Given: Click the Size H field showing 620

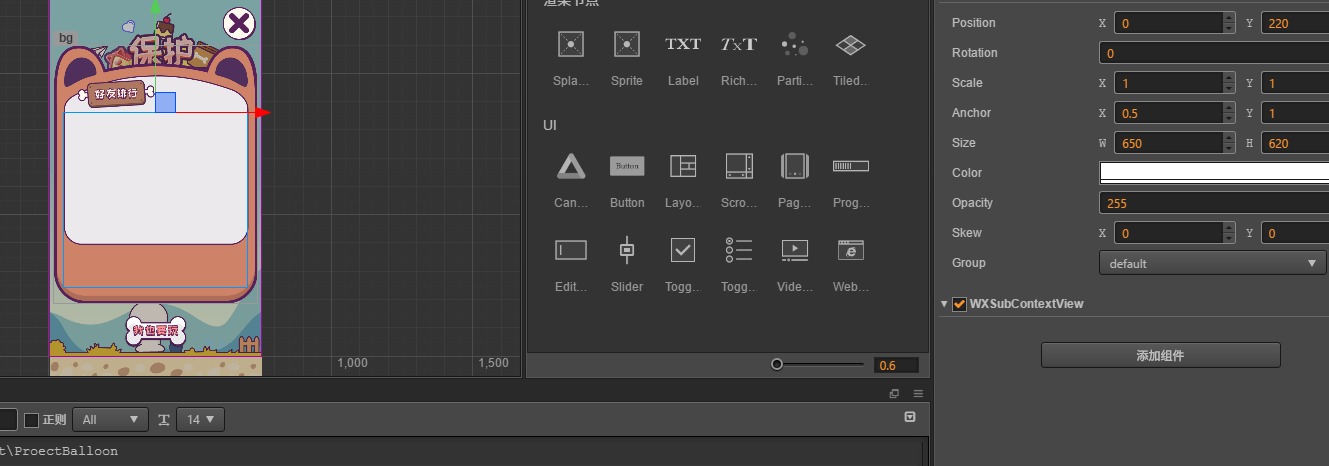Looking at the screenshot, I should [x=1295, y=143].
